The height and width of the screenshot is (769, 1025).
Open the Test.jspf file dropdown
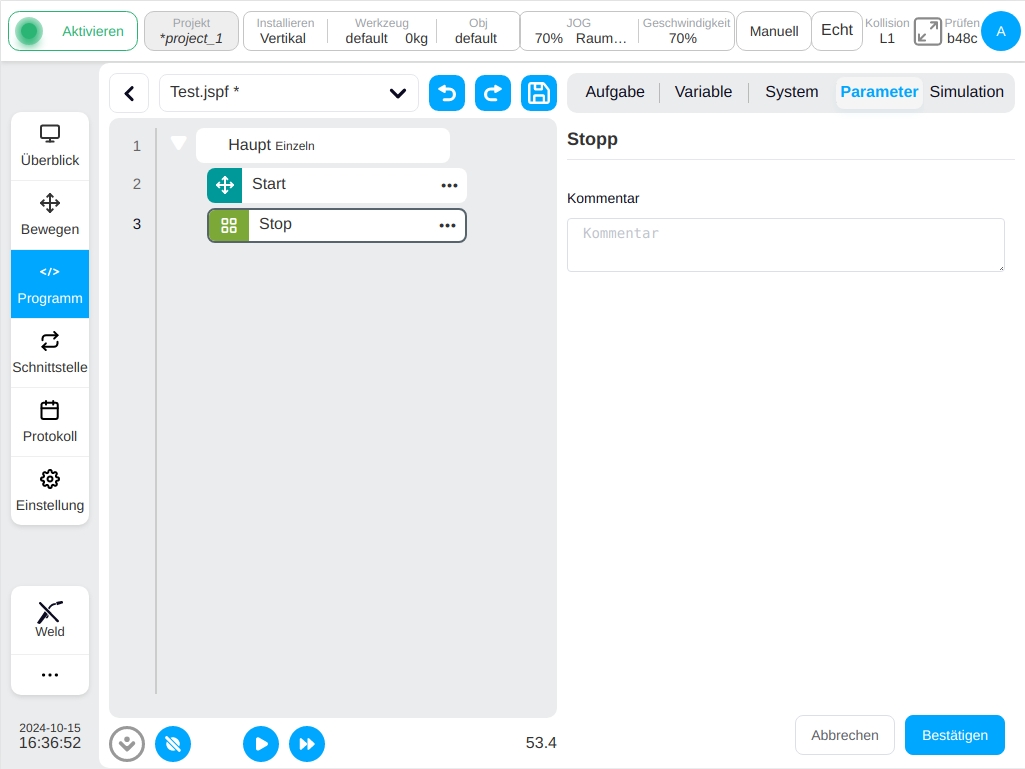[288, 93]
